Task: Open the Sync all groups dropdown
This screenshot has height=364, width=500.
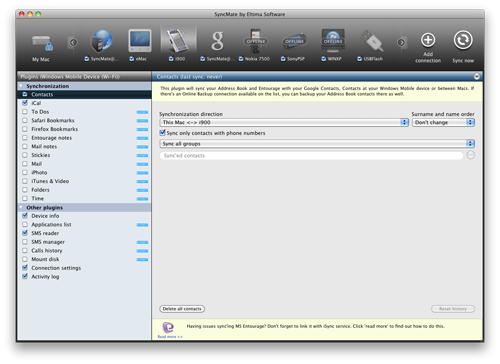Action: 317,144
